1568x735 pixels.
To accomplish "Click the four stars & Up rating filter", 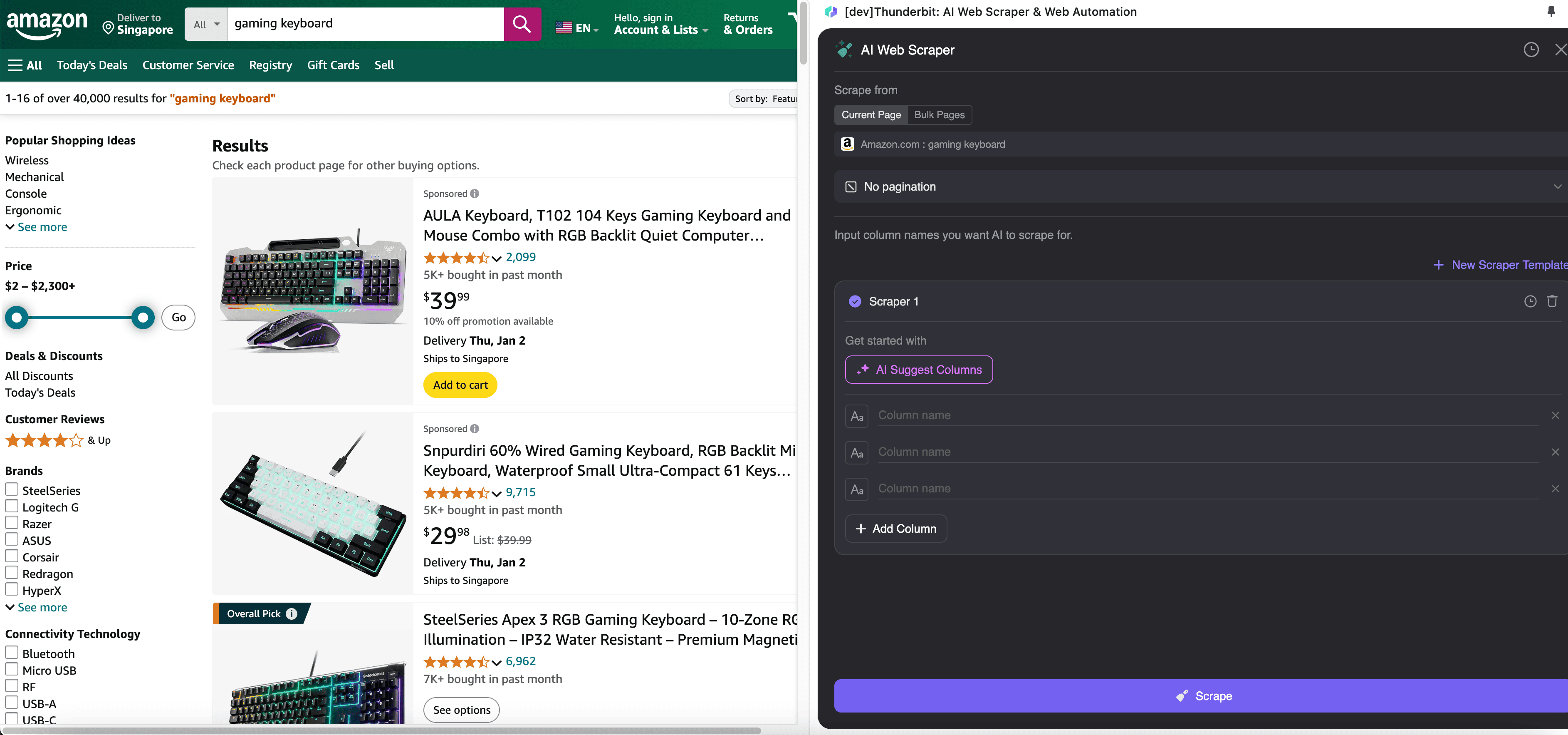I will (58, 440).
